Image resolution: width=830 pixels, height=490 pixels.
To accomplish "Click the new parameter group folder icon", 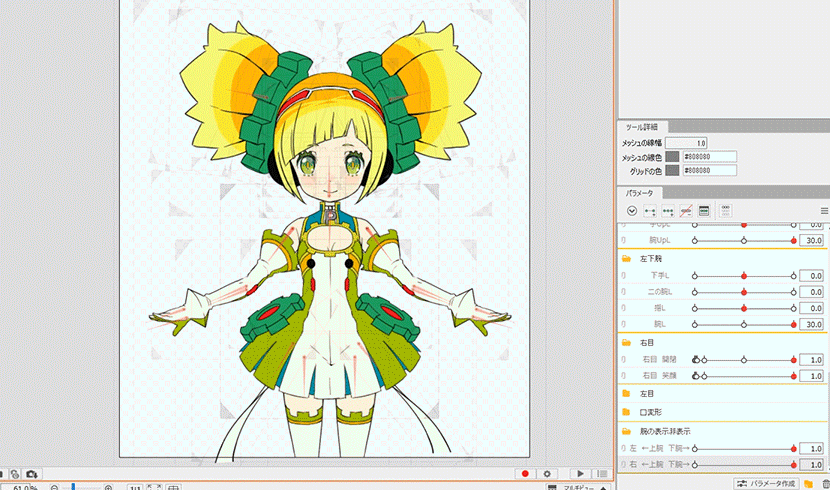I will (807, 484).
